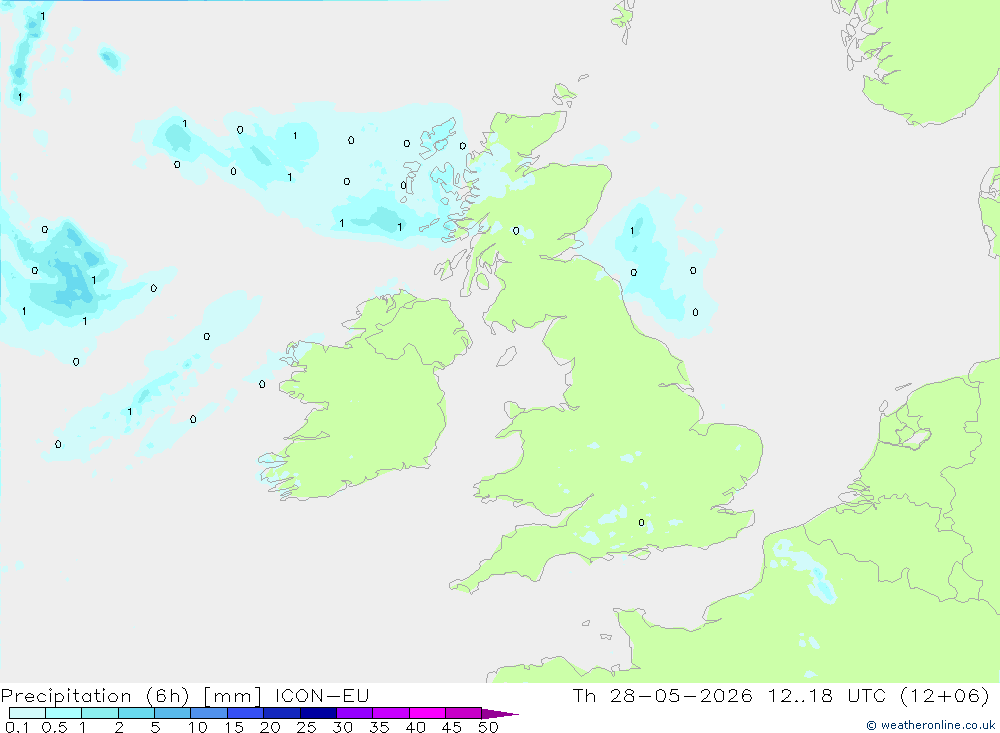Image resolution: width=1000 pixels, height=733 pixels.
Task: Click the legend label 50
Action: pos(488,727)
